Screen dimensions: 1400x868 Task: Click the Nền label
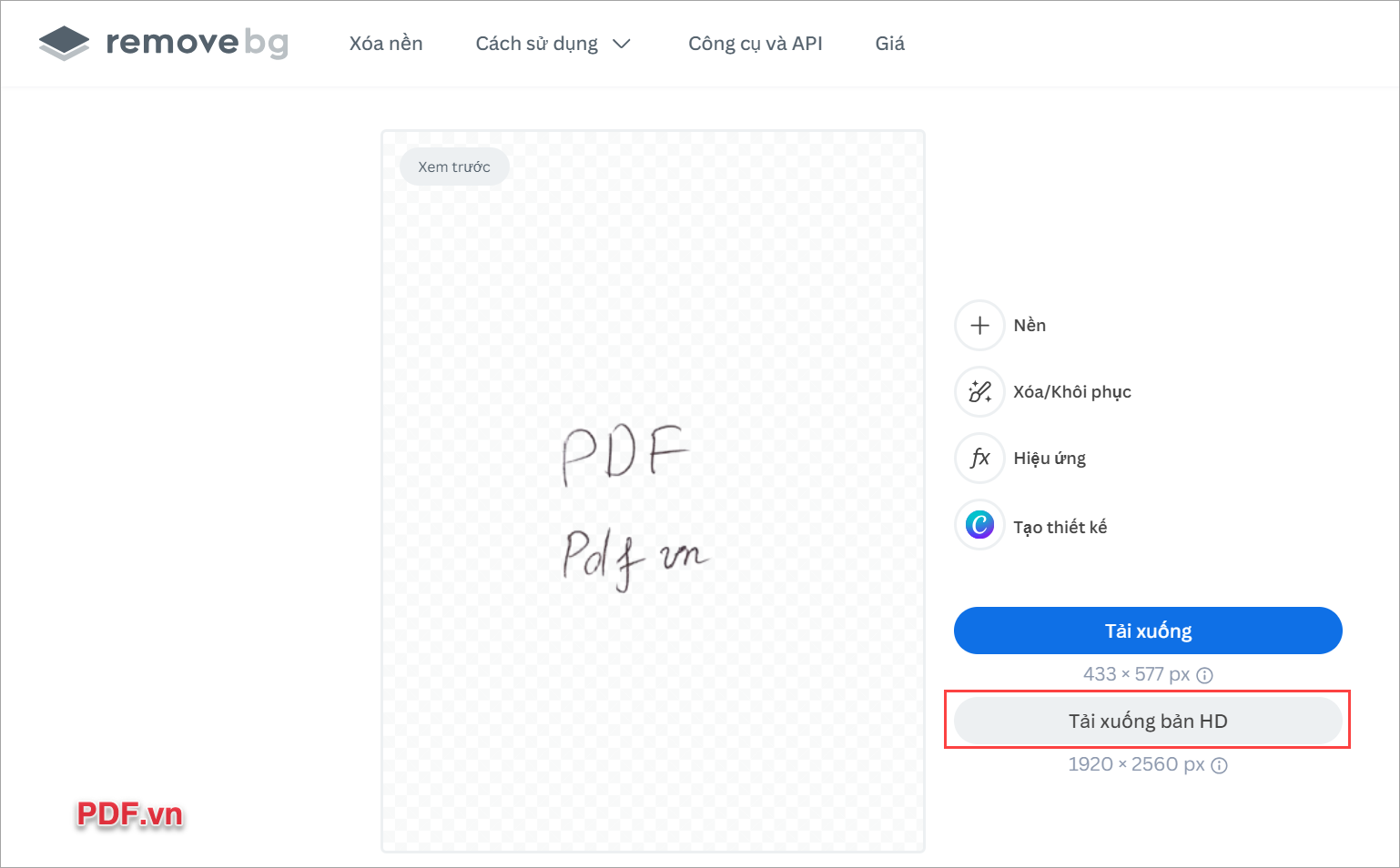[1030, 326]
